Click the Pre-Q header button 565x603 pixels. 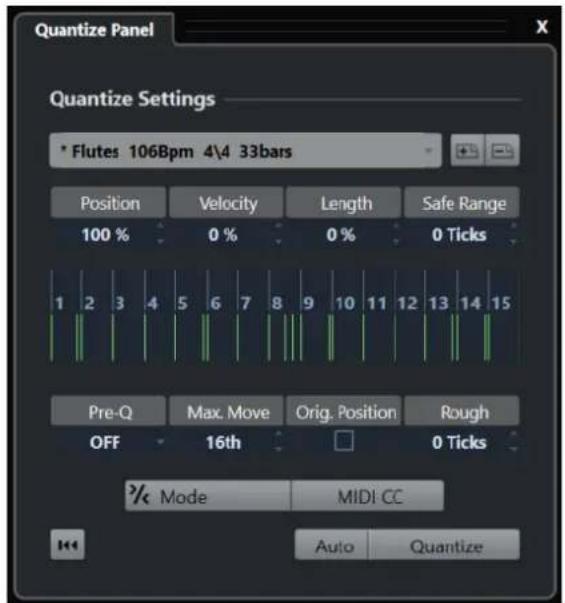coord(108,411)
